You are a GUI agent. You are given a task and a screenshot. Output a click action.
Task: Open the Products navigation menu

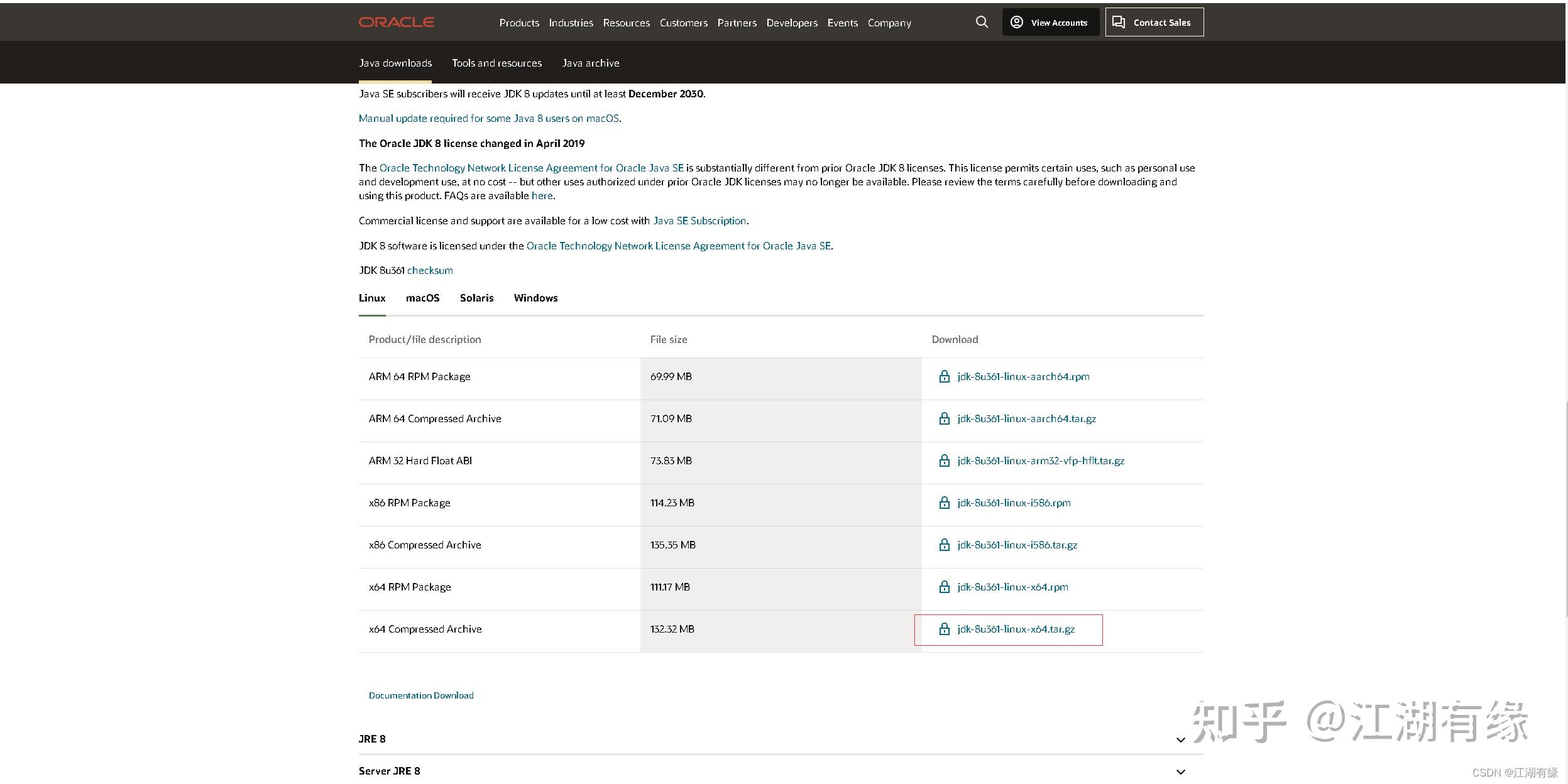click(519, 23)
